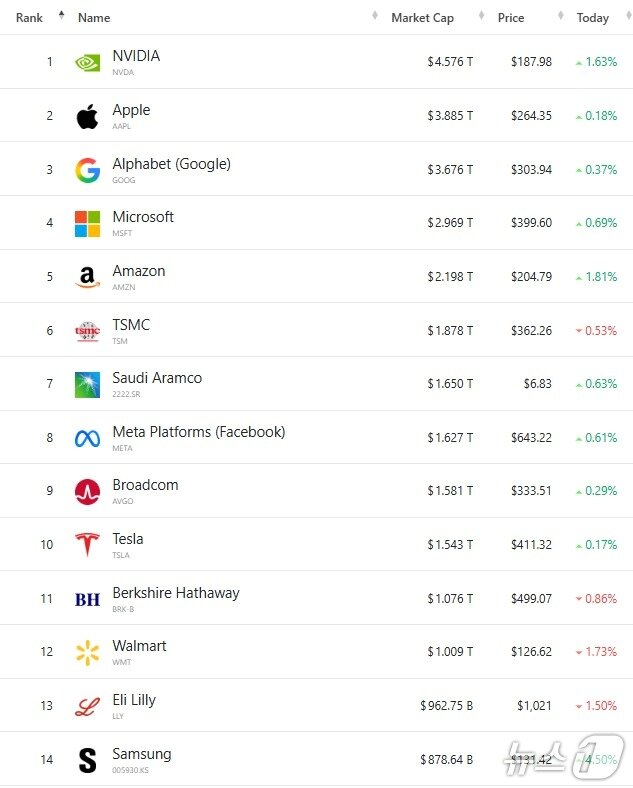The image size is (633, 788).
Task: Sort by Today change column
Action: pos(592,17)
